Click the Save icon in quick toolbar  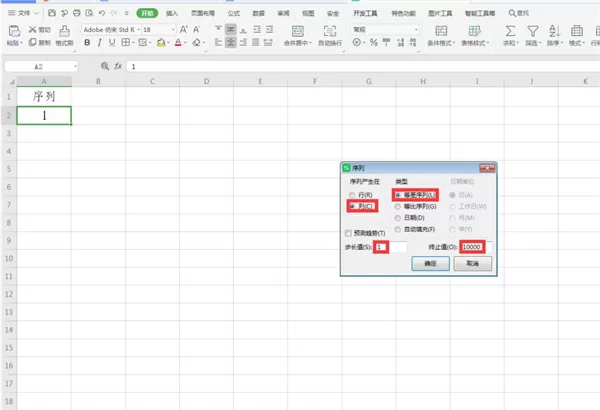pyautogui.click(x=52, y=13)
